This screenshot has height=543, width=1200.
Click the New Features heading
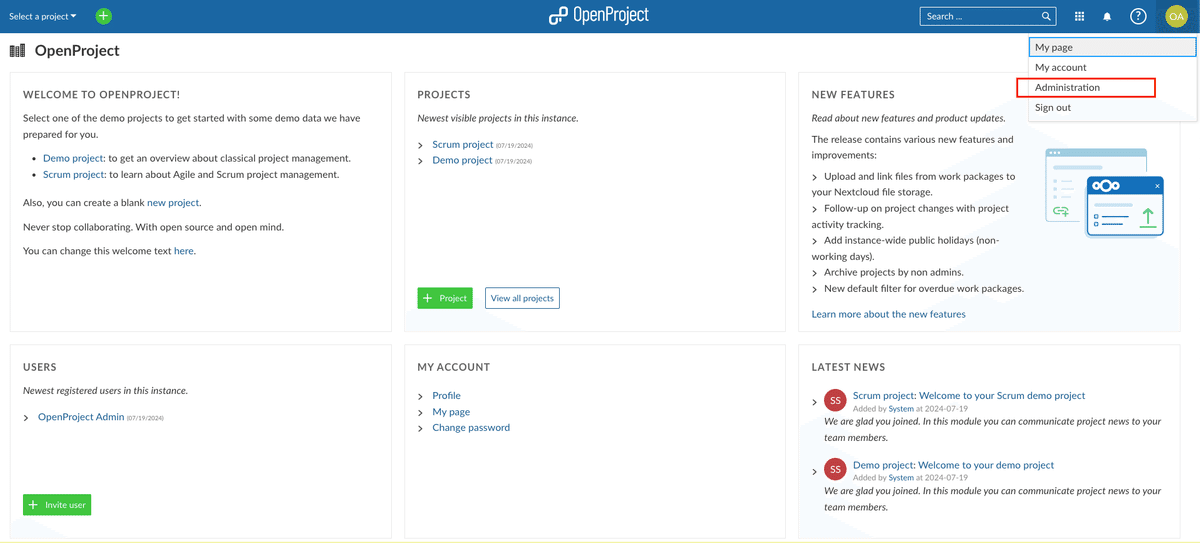tap(853, 95)
